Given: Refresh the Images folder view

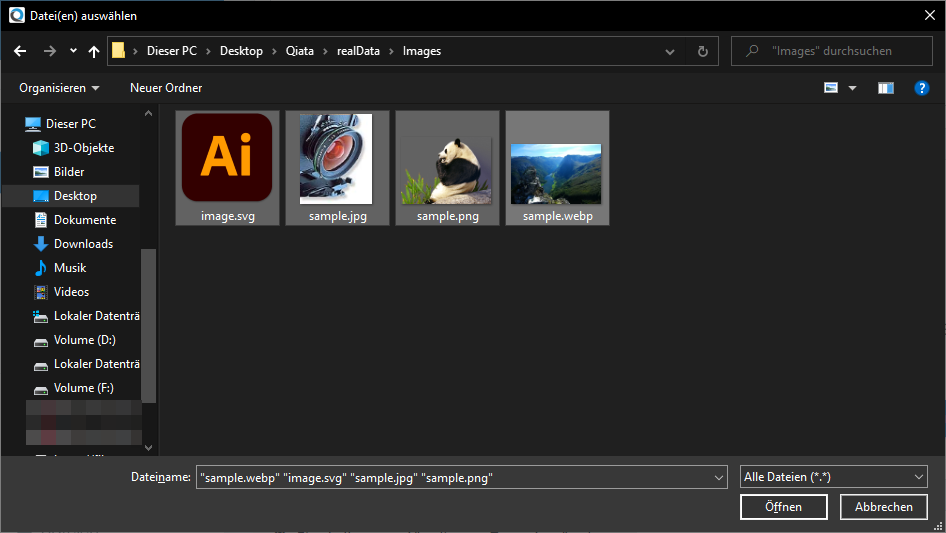Looking at the screenshot, I should 703,51.
